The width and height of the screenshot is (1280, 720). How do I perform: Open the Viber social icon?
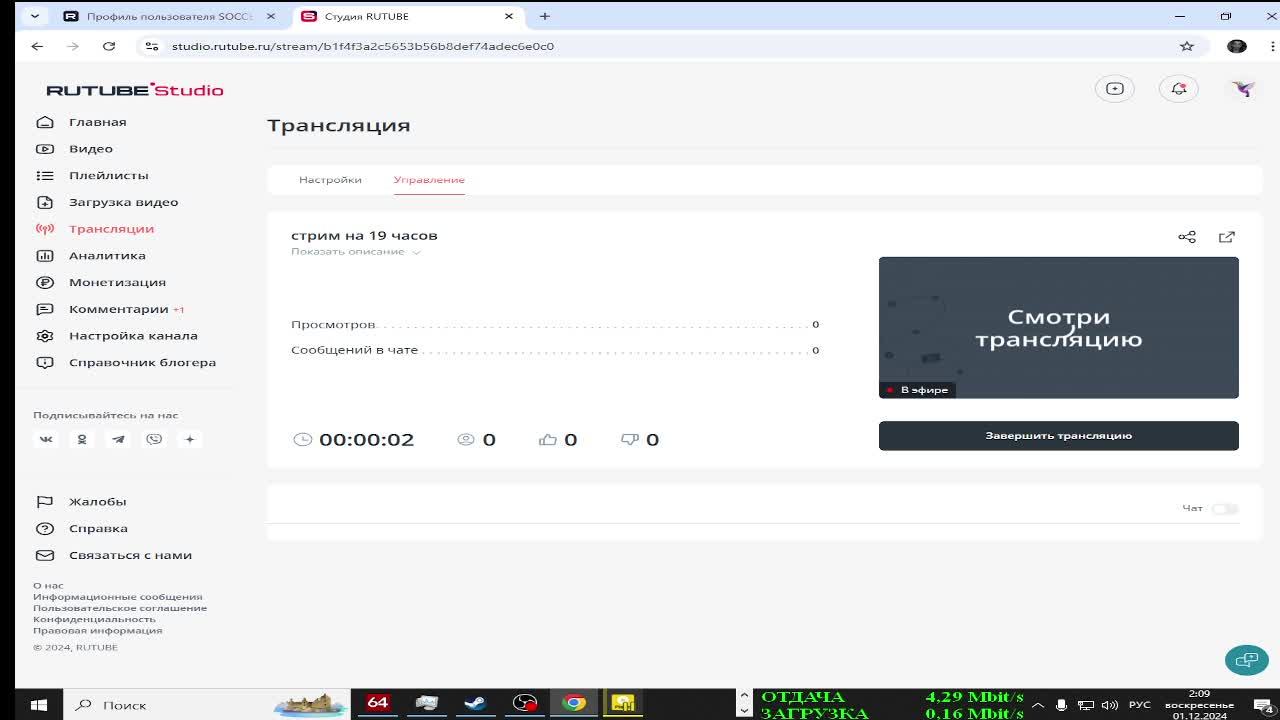(154, 439)
